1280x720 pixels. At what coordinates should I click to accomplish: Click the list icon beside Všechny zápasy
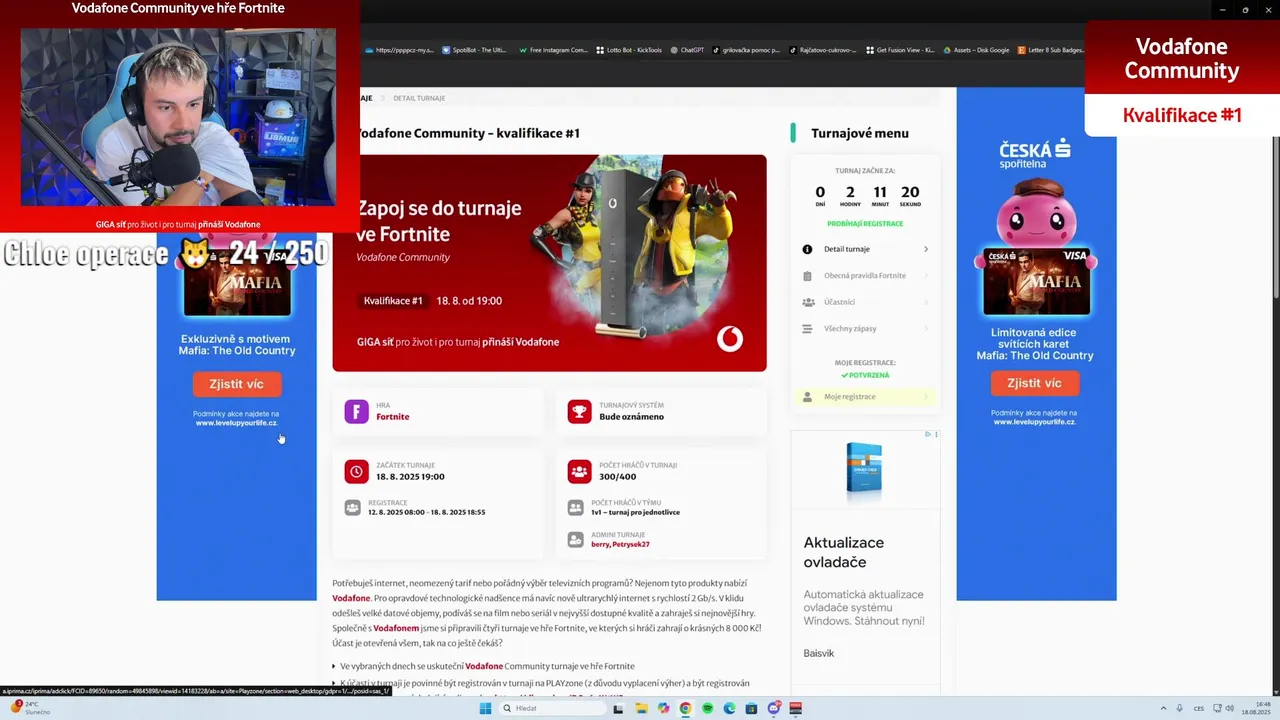pos(807,328)
